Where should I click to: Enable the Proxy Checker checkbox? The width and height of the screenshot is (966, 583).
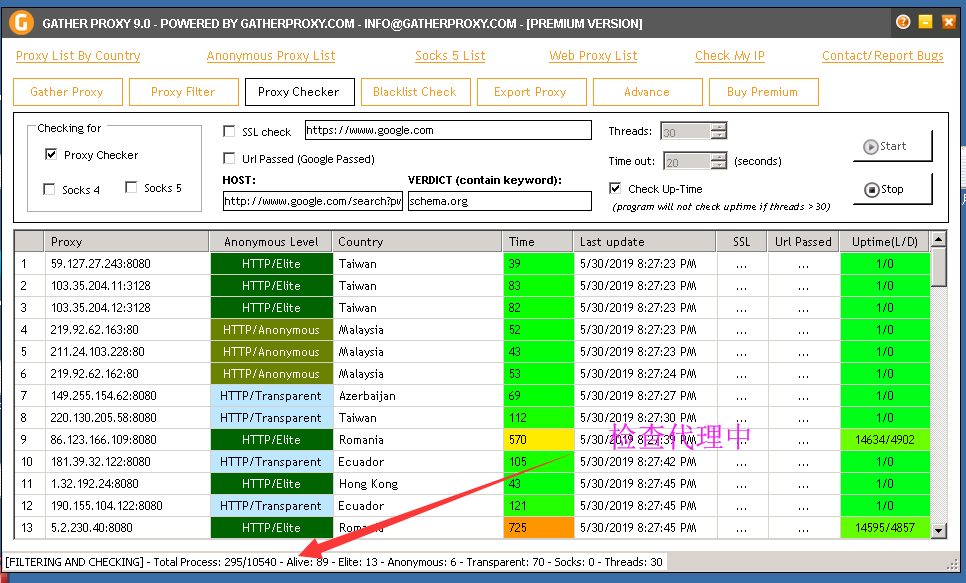[x=51, y=154]
